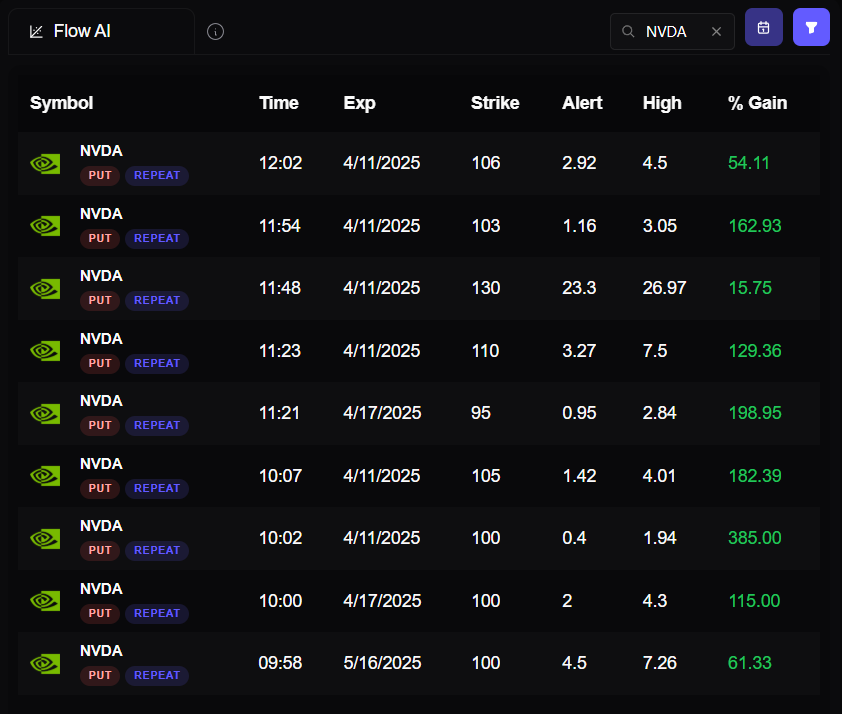Click gain value 54.11
The image size is (842, 714).
click(749, 163)
